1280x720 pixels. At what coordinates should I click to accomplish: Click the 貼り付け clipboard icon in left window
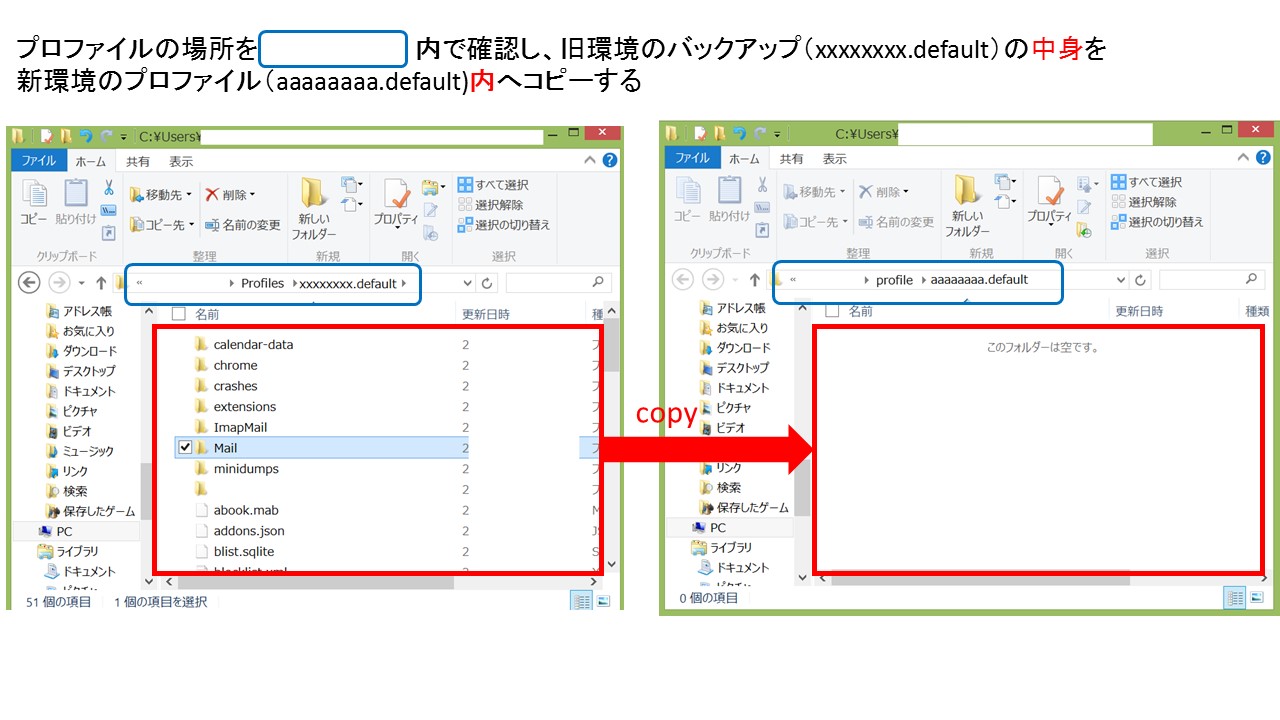(x=76, y=201)
